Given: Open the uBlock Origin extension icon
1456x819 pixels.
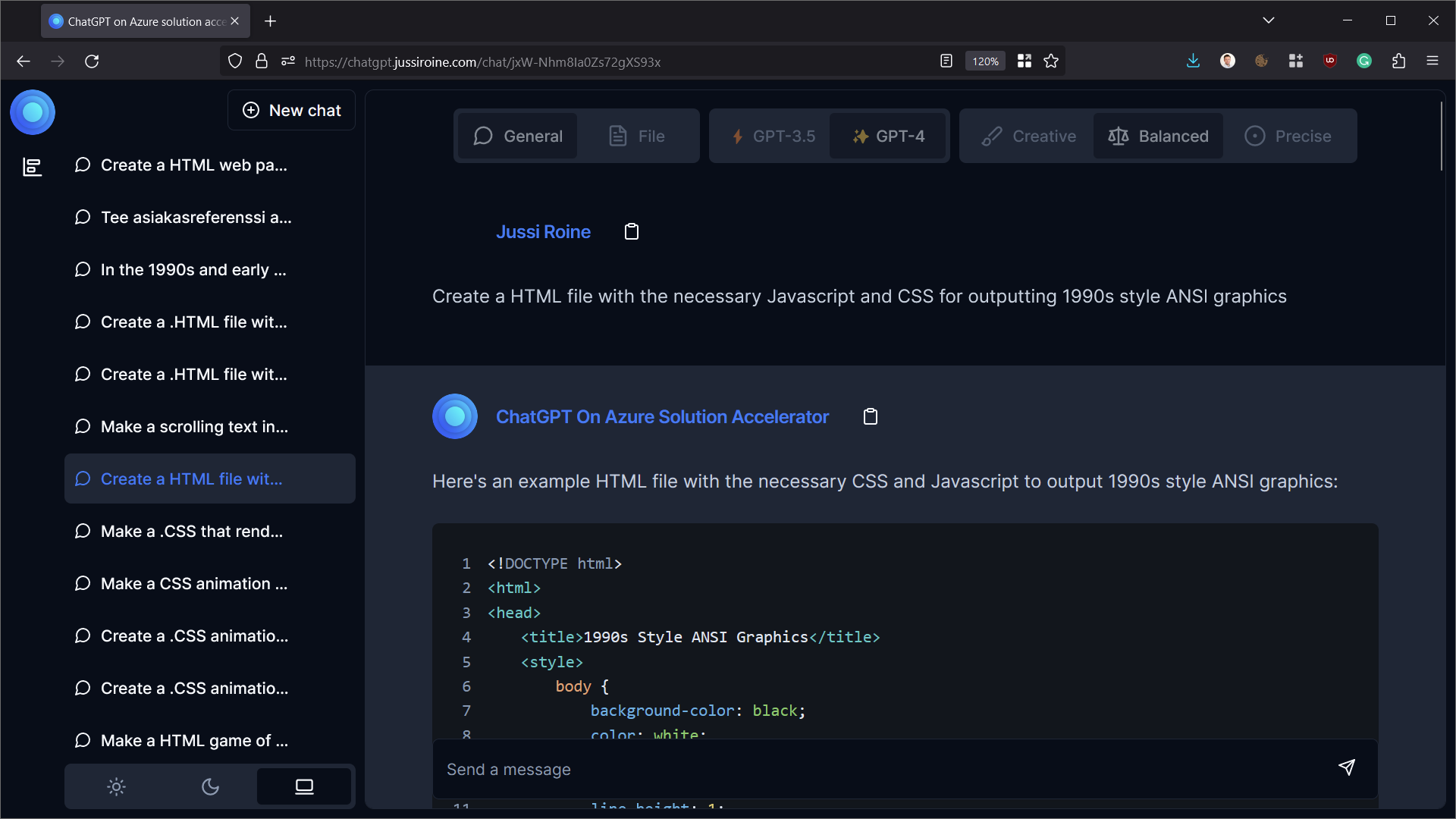Looking at the screenshot, I should click(x=1330, y=61).
